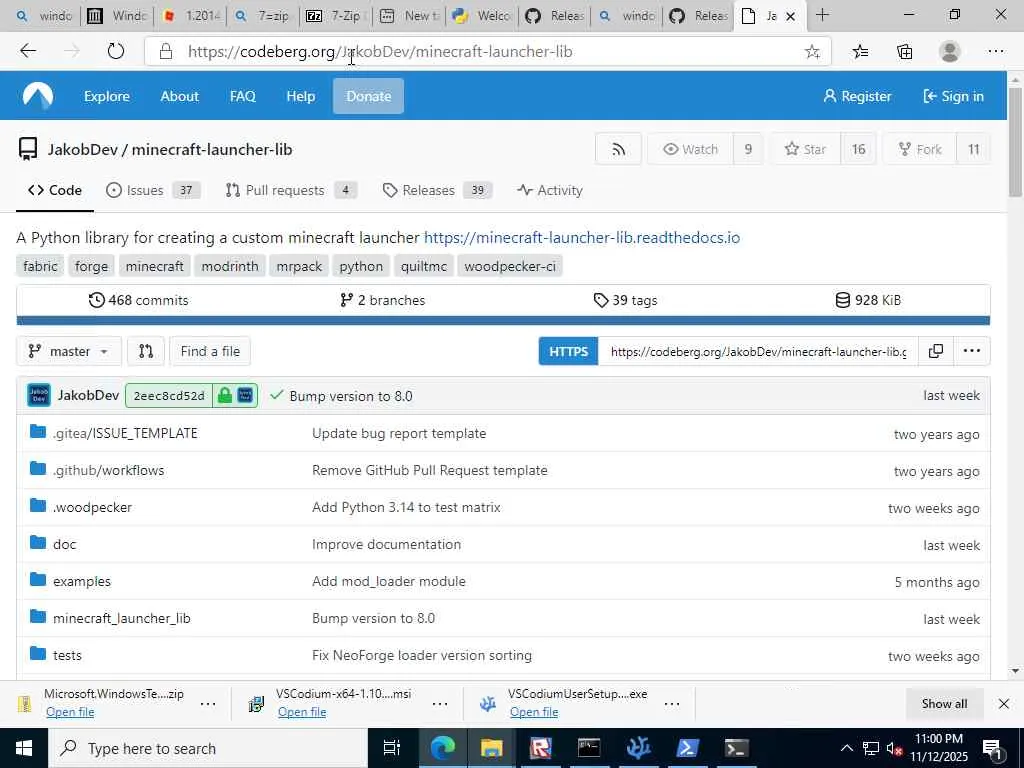View the site lock information icon
Viewport: 1024px width, 768px height.
click(x=166, y=52)
